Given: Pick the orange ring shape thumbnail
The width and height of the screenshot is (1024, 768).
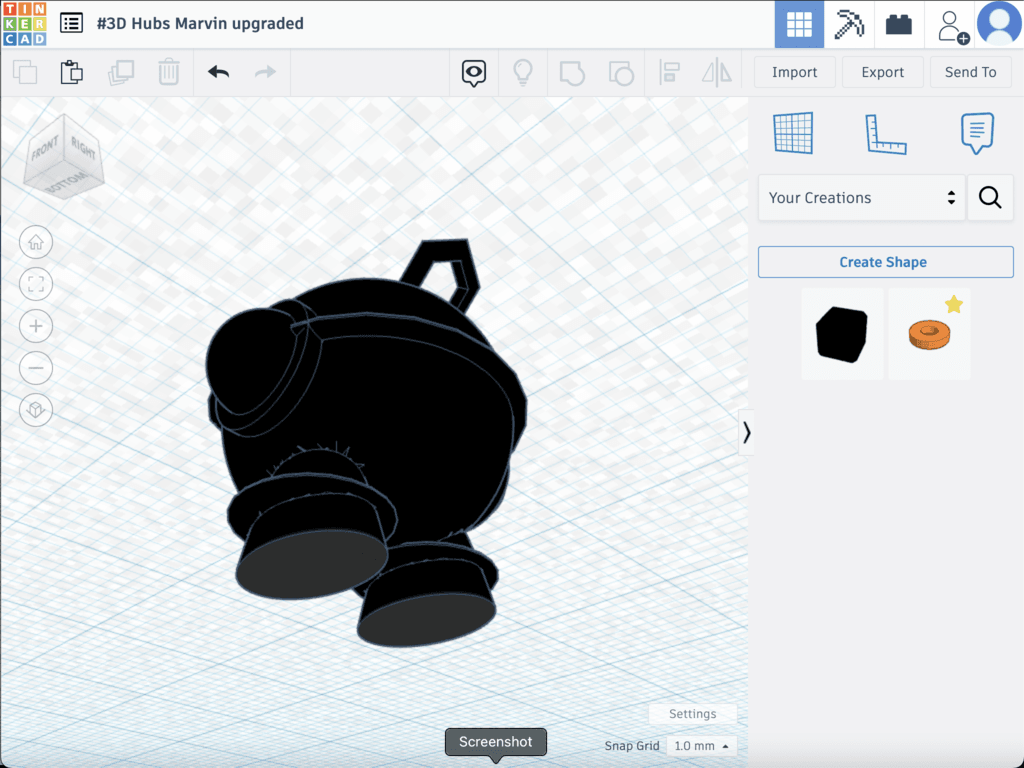Looking at the screenshot, I should [x=929, y=334].
